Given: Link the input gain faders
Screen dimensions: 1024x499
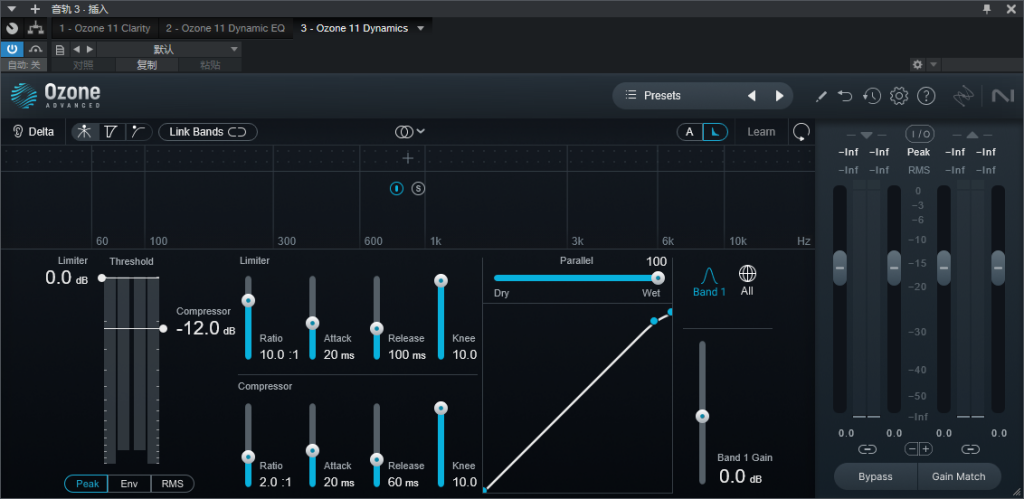Looking at the screenshot, I should coord(867,449).
